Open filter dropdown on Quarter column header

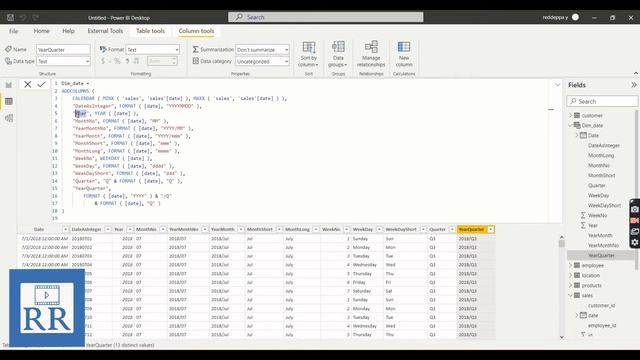[452, 229]
